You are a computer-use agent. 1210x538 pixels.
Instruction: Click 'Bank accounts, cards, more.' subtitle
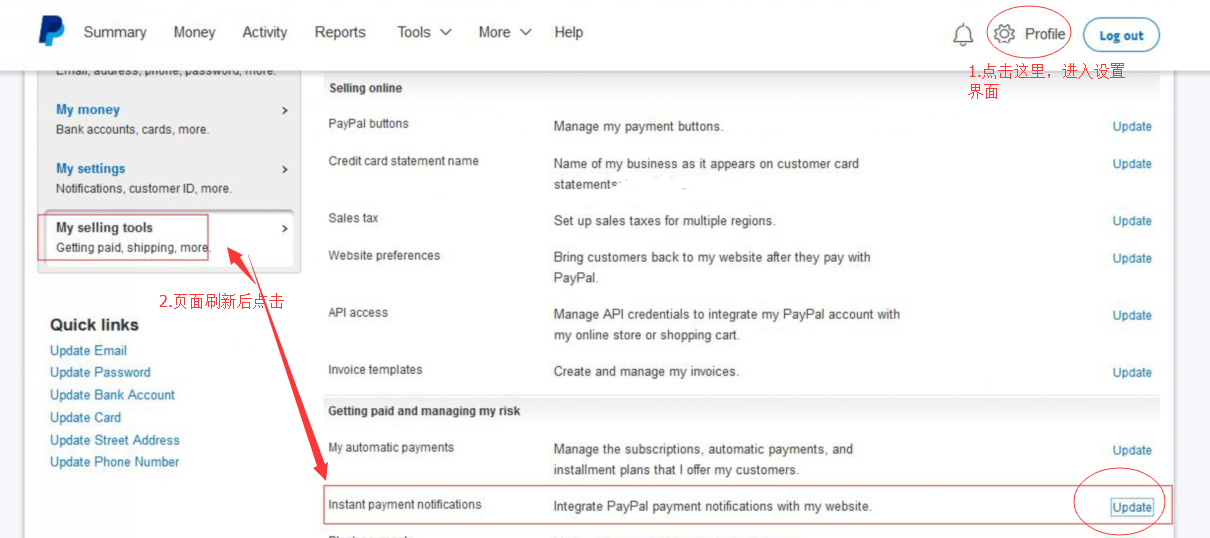pyautogui.click(x=132, y=130)
